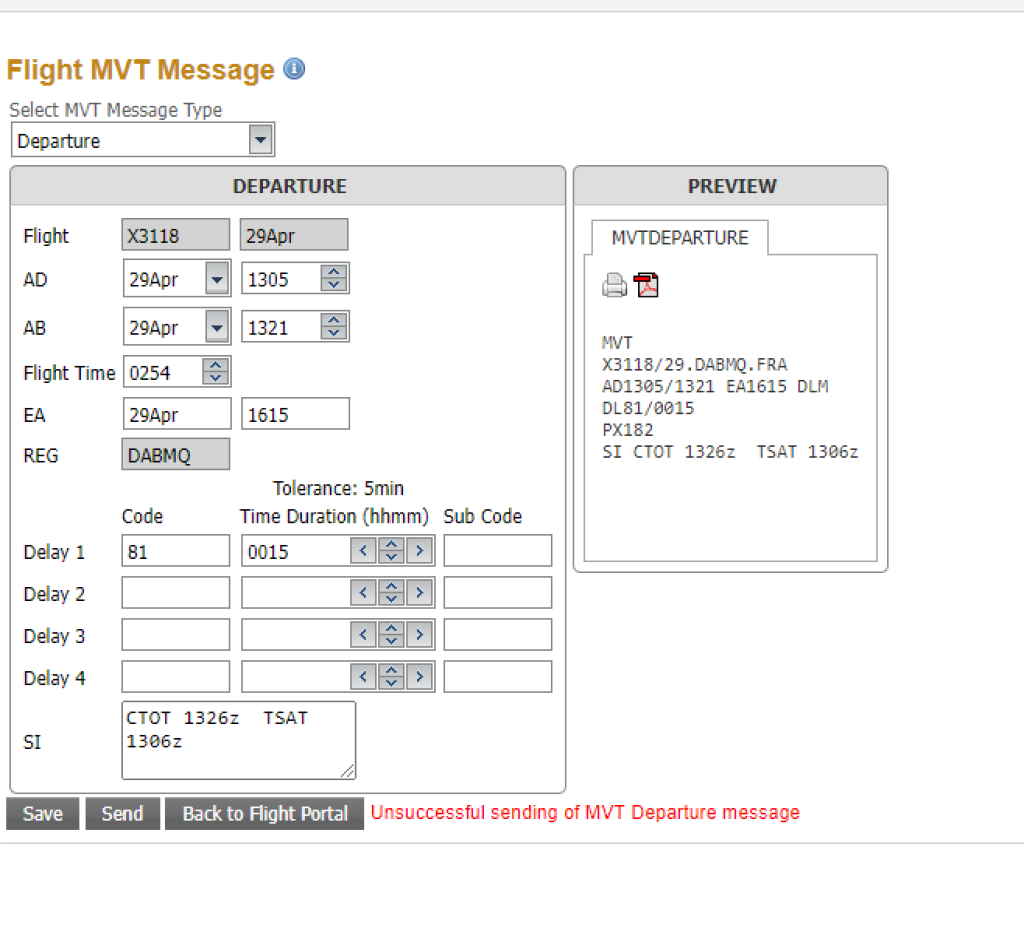This screenshot has width=1024, height=928.
Task: Switch to the MVTDEPARTURE tab
Action: [679, 238]
